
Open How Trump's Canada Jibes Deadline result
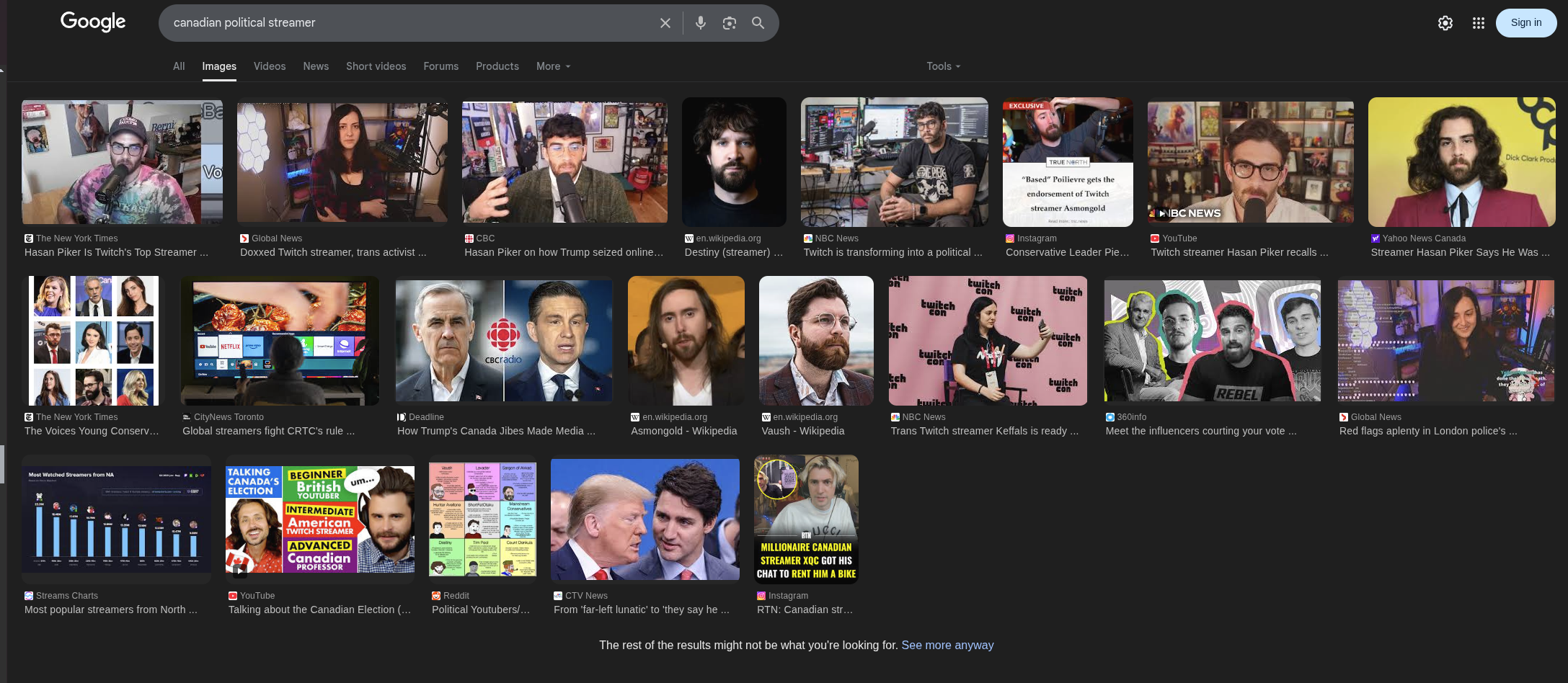click(x=496, y=431)
